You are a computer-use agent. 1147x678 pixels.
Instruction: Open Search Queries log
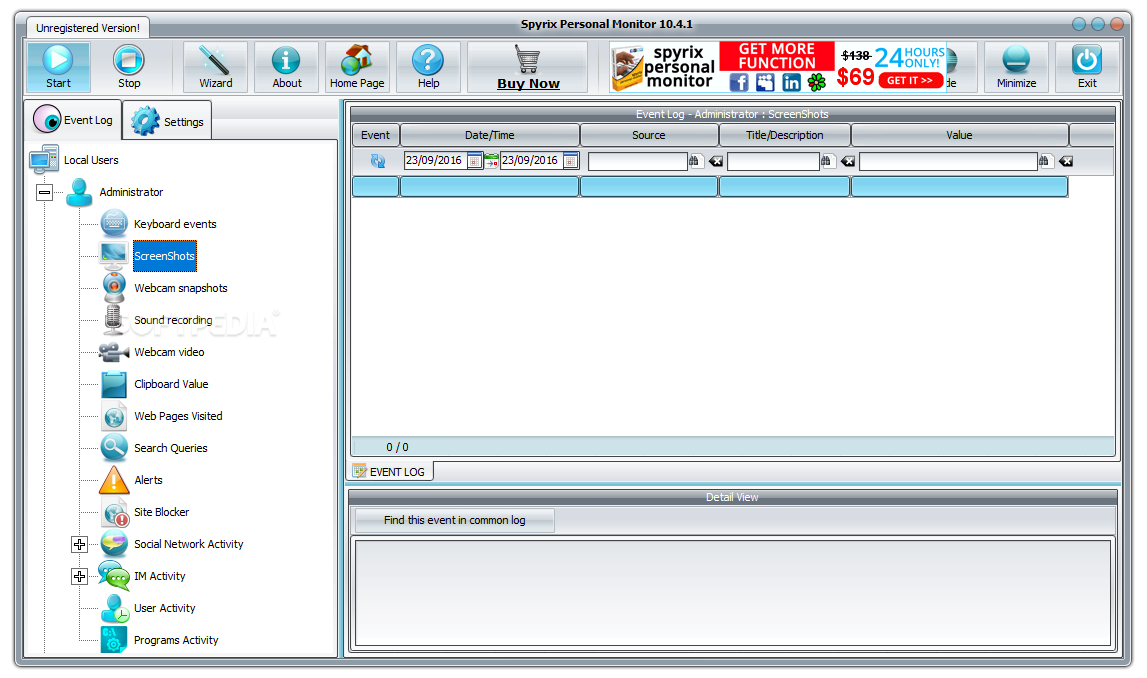pos(170,448)
